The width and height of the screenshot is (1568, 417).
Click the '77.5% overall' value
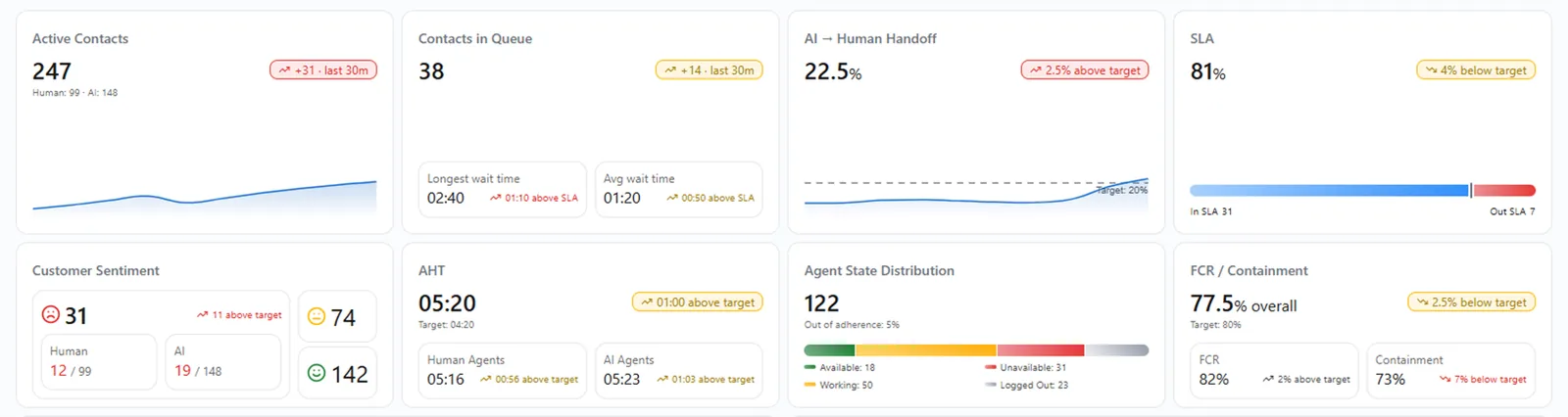pos(1244,304)
